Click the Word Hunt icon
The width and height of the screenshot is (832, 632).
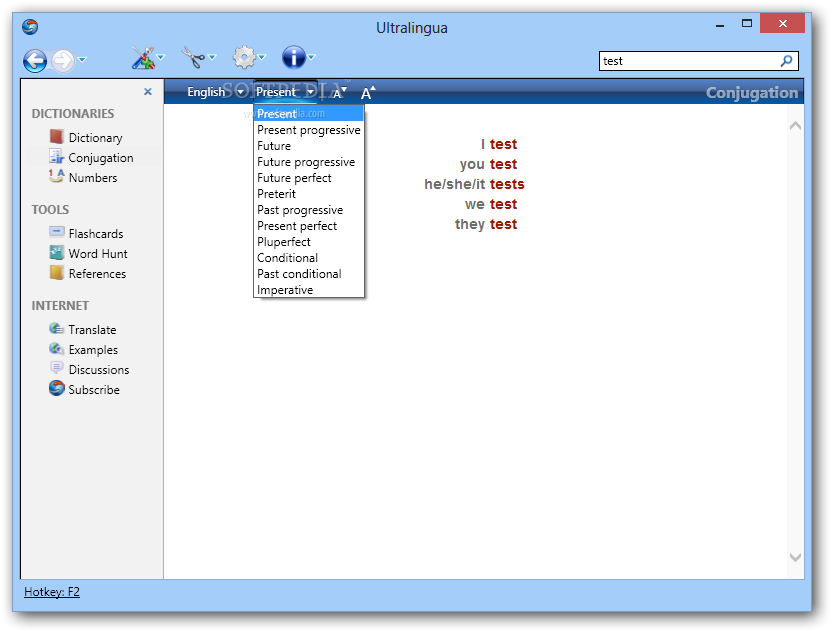pos(56,252)
